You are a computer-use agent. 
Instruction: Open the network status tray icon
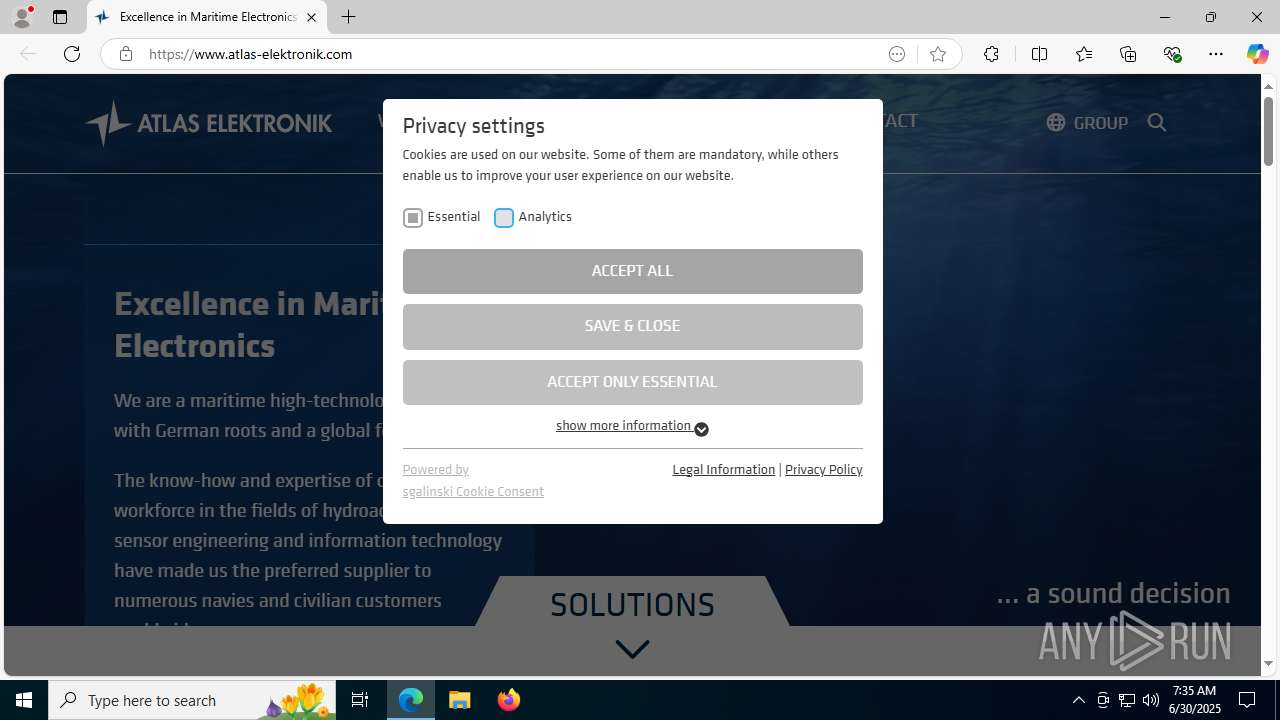[1127, 700]
